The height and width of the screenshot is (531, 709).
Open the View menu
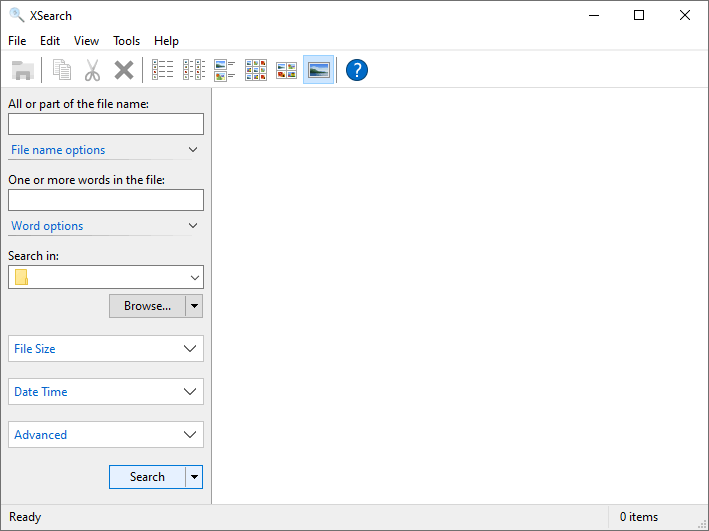(x=86, y=41)
